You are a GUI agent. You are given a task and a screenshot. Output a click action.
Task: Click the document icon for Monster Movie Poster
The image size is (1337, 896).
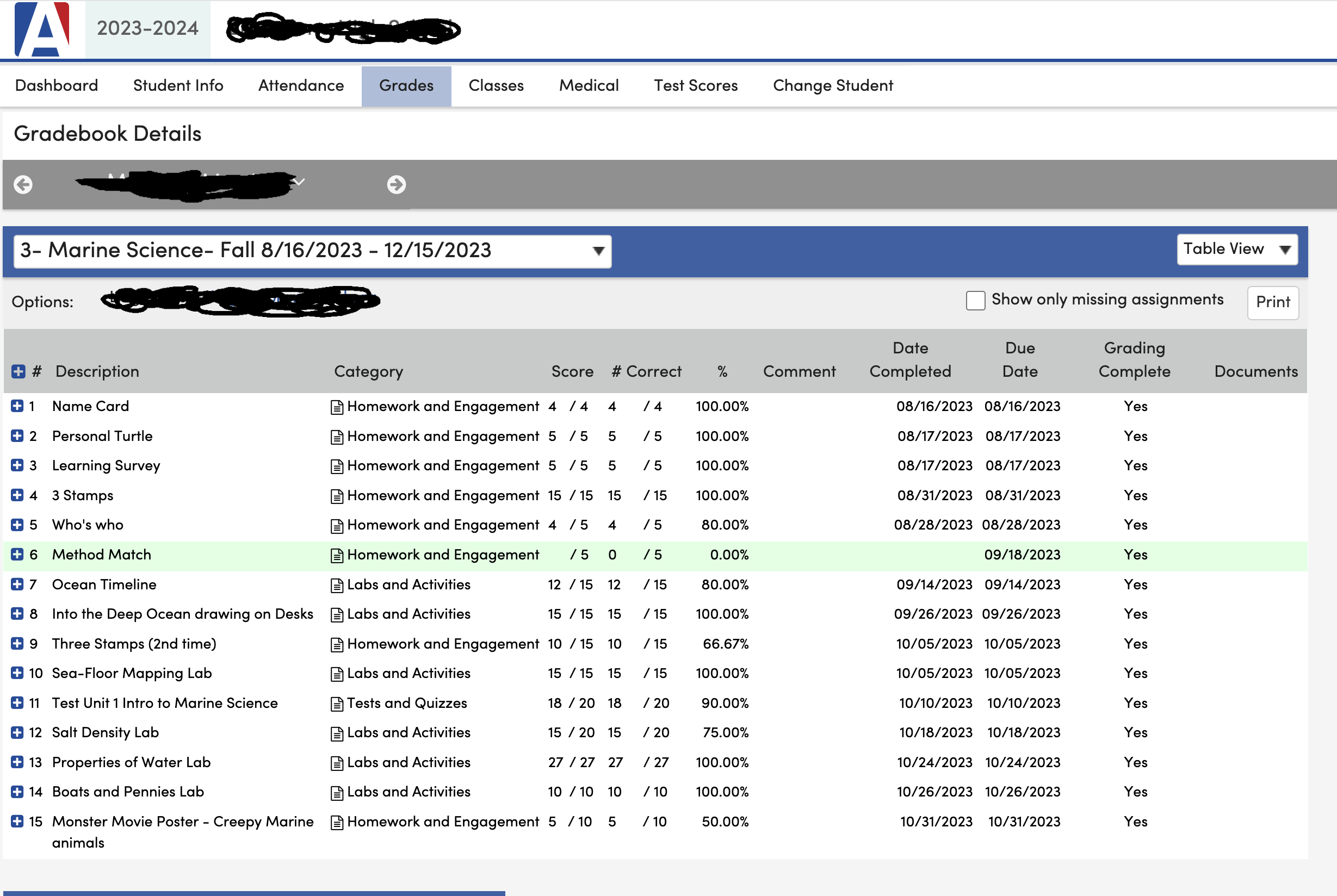337,822
